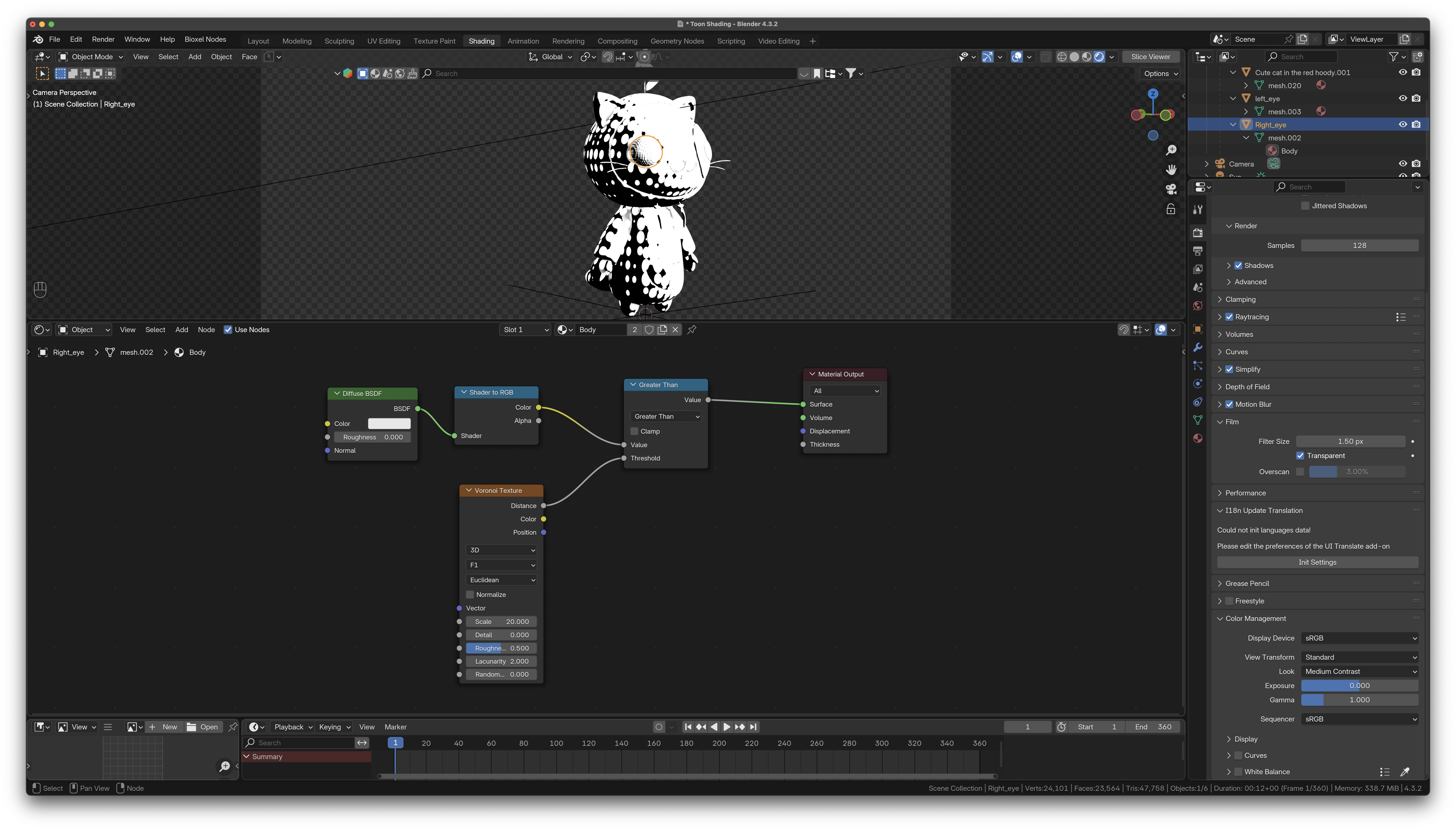
Task: Click the Diffuse BSDF Color swatch
Action: [x=389, y=424]
